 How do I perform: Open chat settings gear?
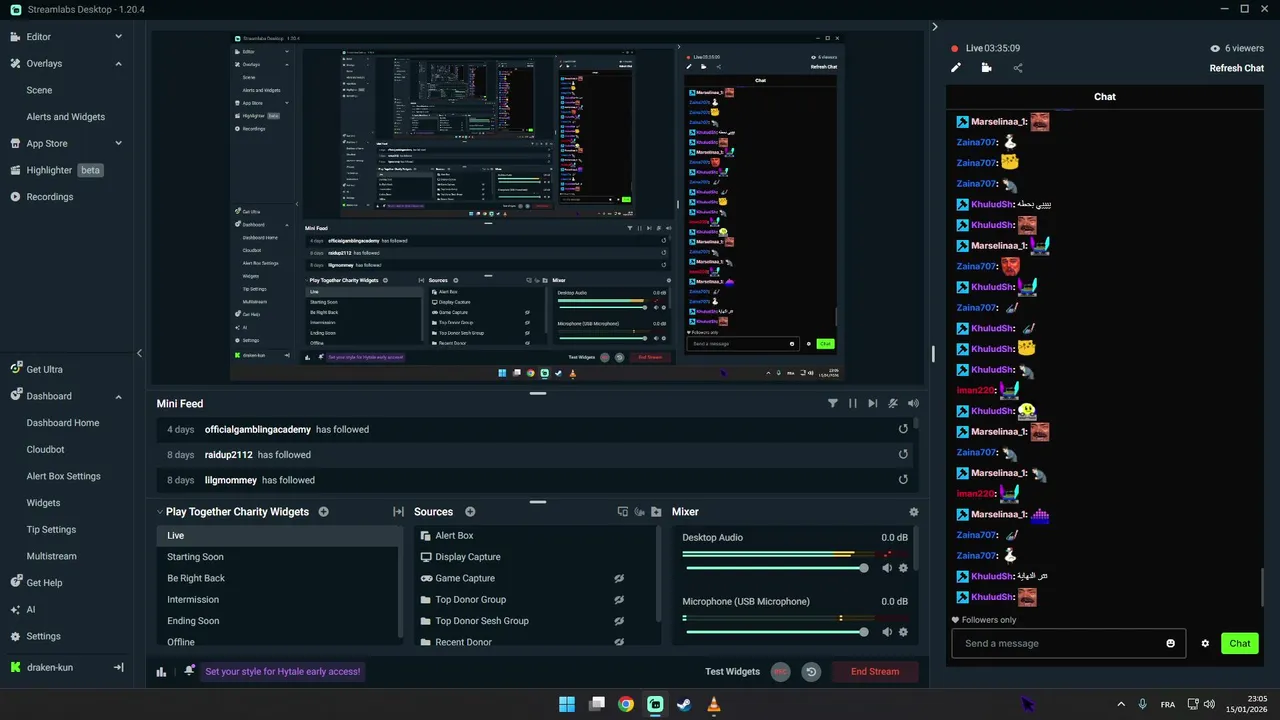pyautogui.click(x=1205, y=643)
